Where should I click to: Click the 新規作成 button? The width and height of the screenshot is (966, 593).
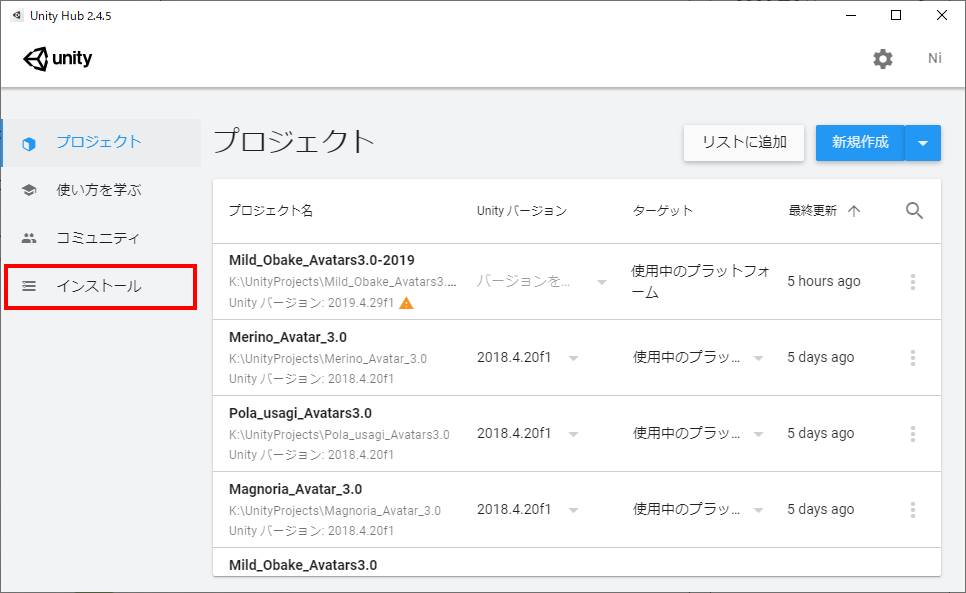pos(860,143)
